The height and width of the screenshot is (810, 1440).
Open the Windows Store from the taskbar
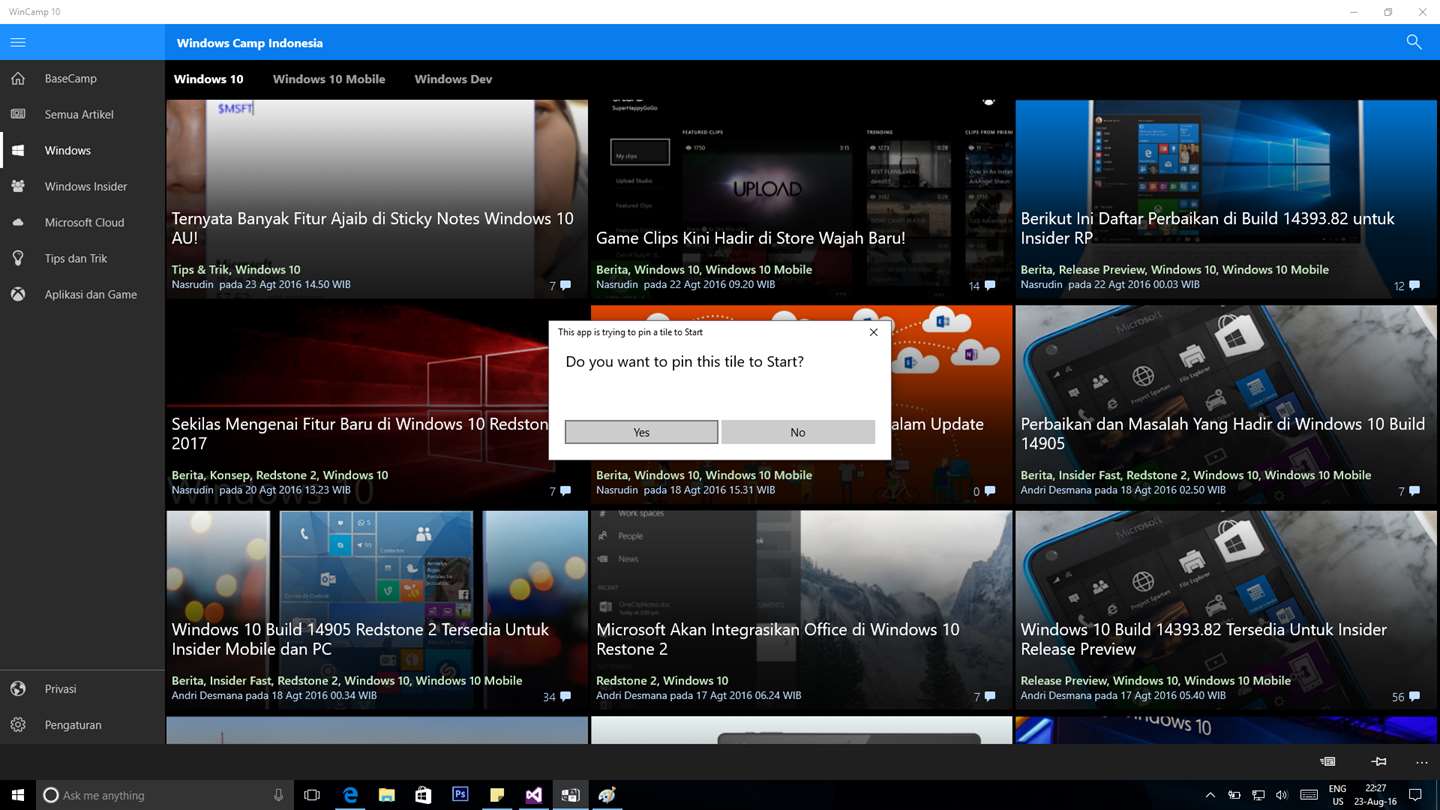point(423,795)
